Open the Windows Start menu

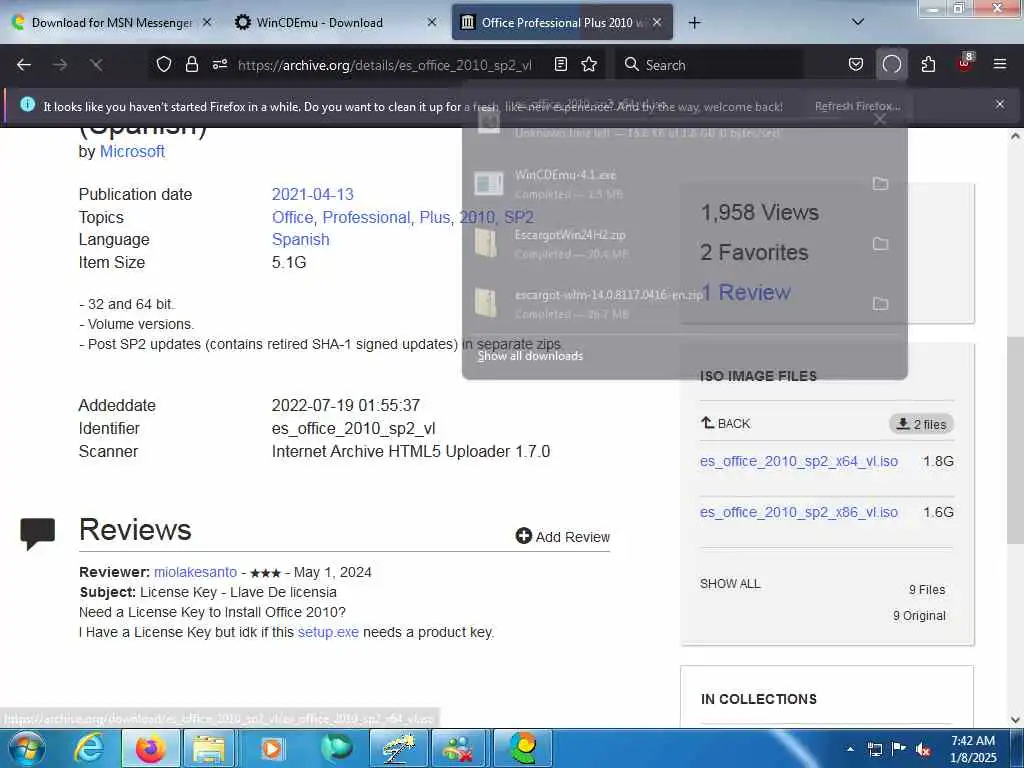27,748
